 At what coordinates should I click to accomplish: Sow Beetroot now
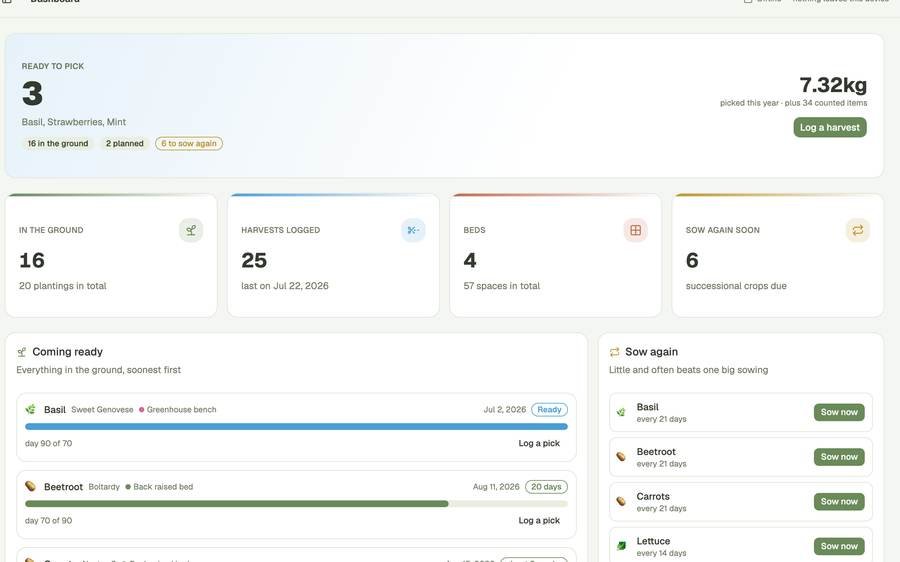tap(839, 457)
